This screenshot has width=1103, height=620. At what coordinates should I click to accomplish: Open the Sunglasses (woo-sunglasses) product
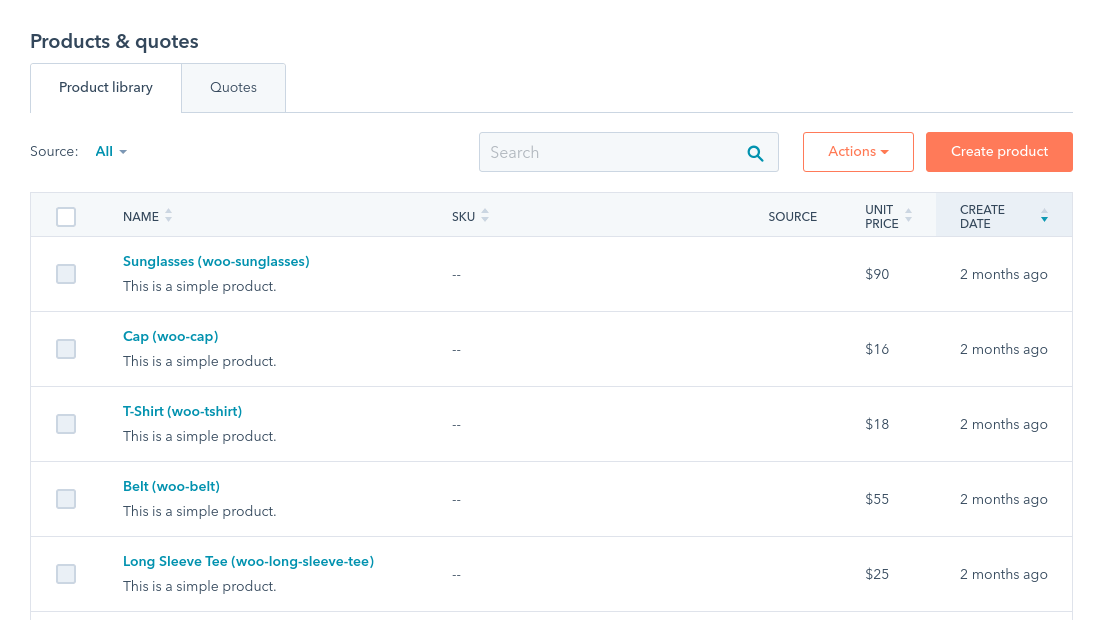point(216,261)
